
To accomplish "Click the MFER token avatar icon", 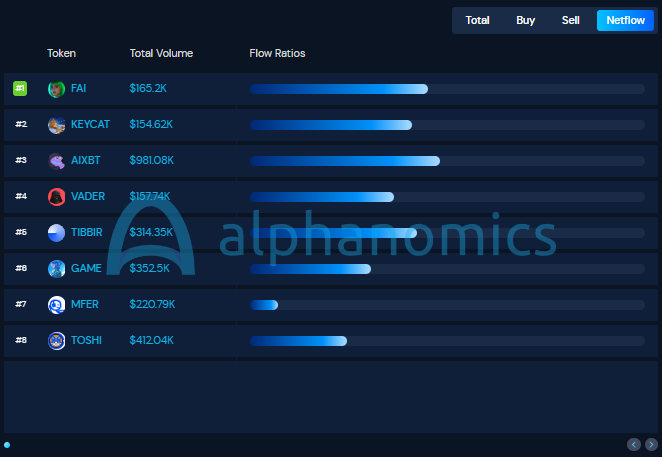I will click(56, 305).
